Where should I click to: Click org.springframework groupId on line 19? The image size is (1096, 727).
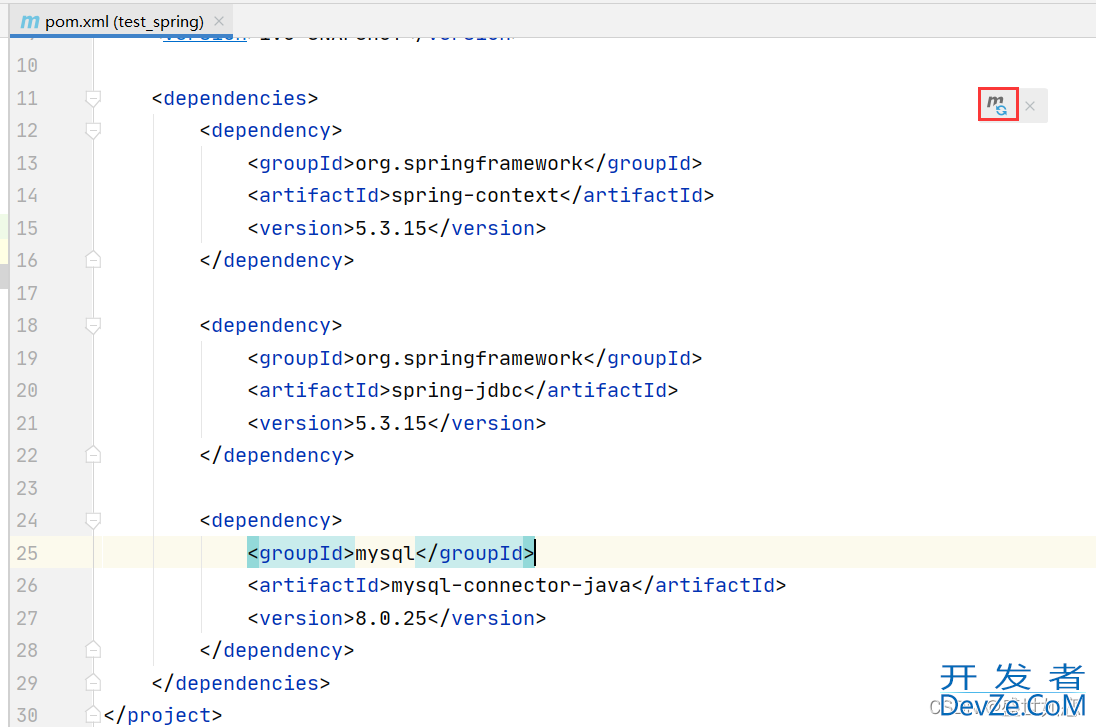pos(469,358)
